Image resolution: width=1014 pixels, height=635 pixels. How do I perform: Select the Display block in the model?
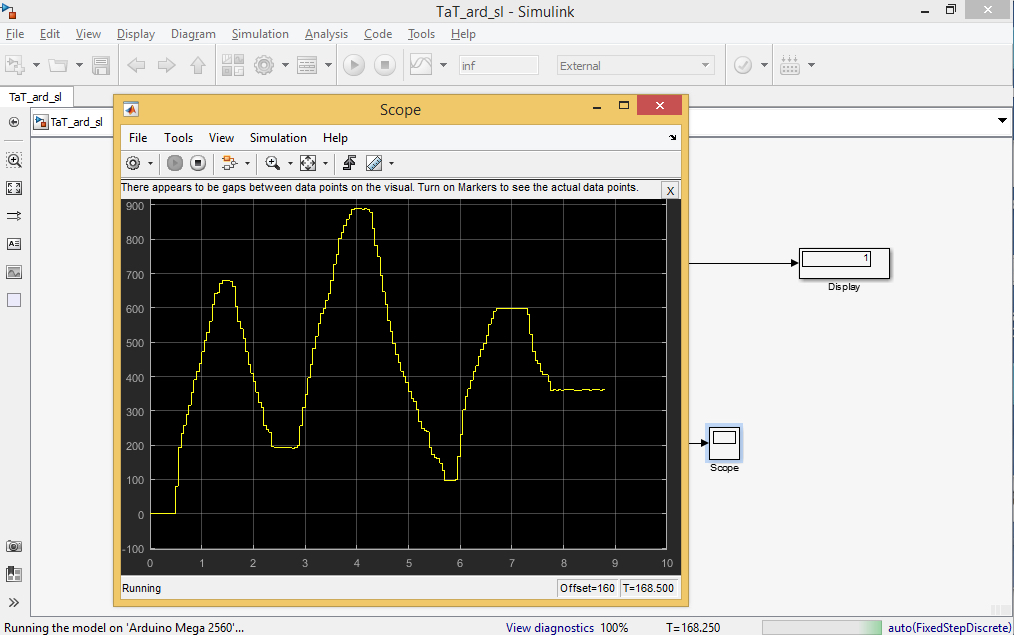coord(844,263)
